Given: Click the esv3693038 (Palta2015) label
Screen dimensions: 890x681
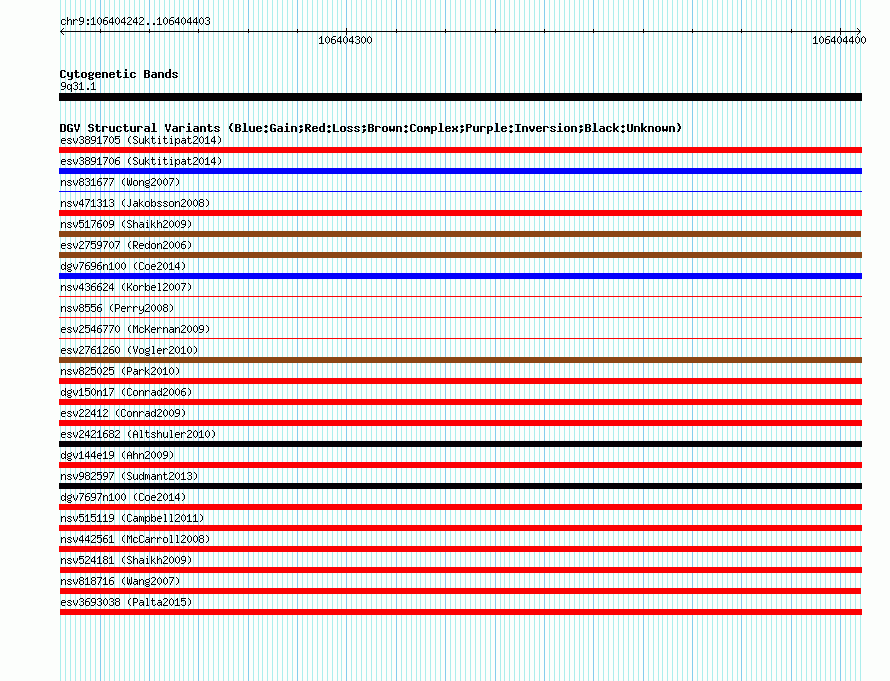Looking at the screenshot, I should pos(126,602).
